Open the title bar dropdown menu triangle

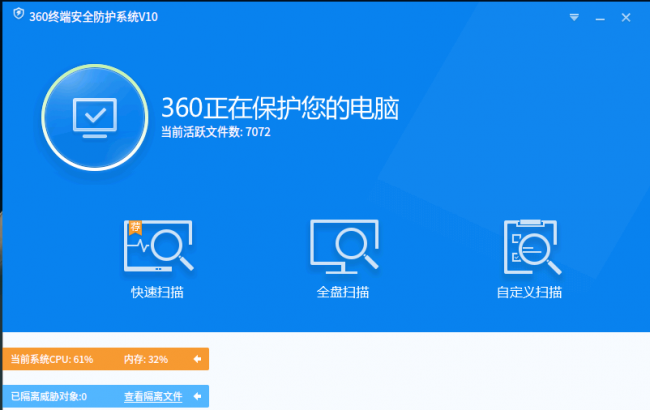click(x=574, y=17)
